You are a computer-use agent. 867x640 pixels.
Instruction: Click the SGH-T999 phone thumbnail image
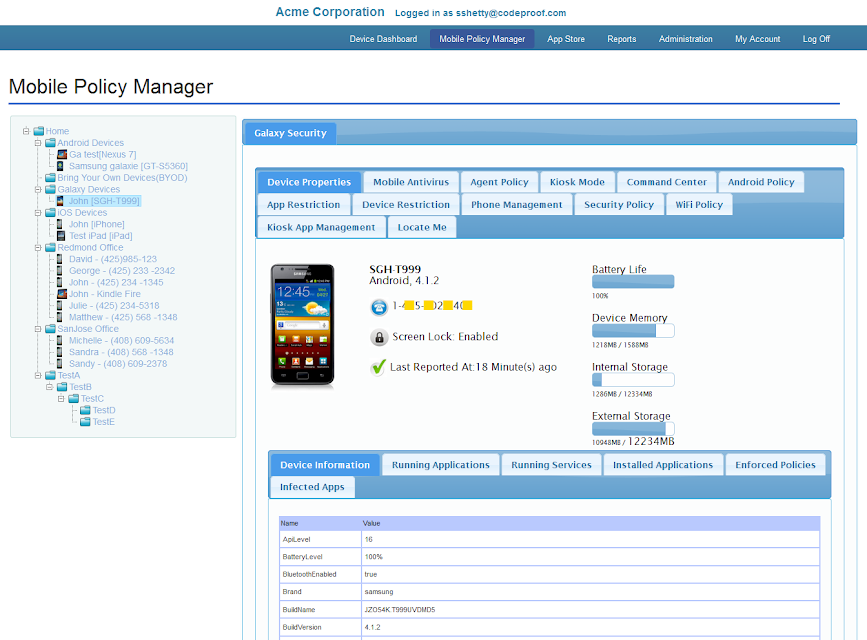[302, 325]
